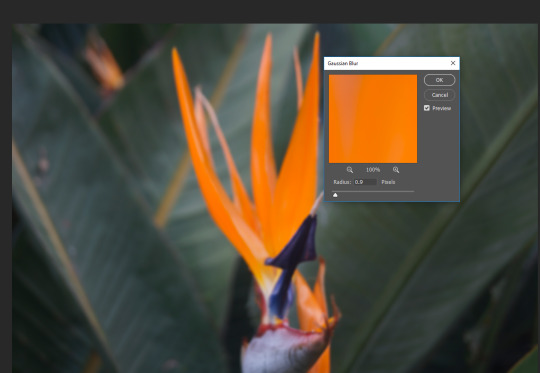The image size is (540, 373).
Task: Zoom in the blur preview thumbnail
Action: click(x=396, y=170)
